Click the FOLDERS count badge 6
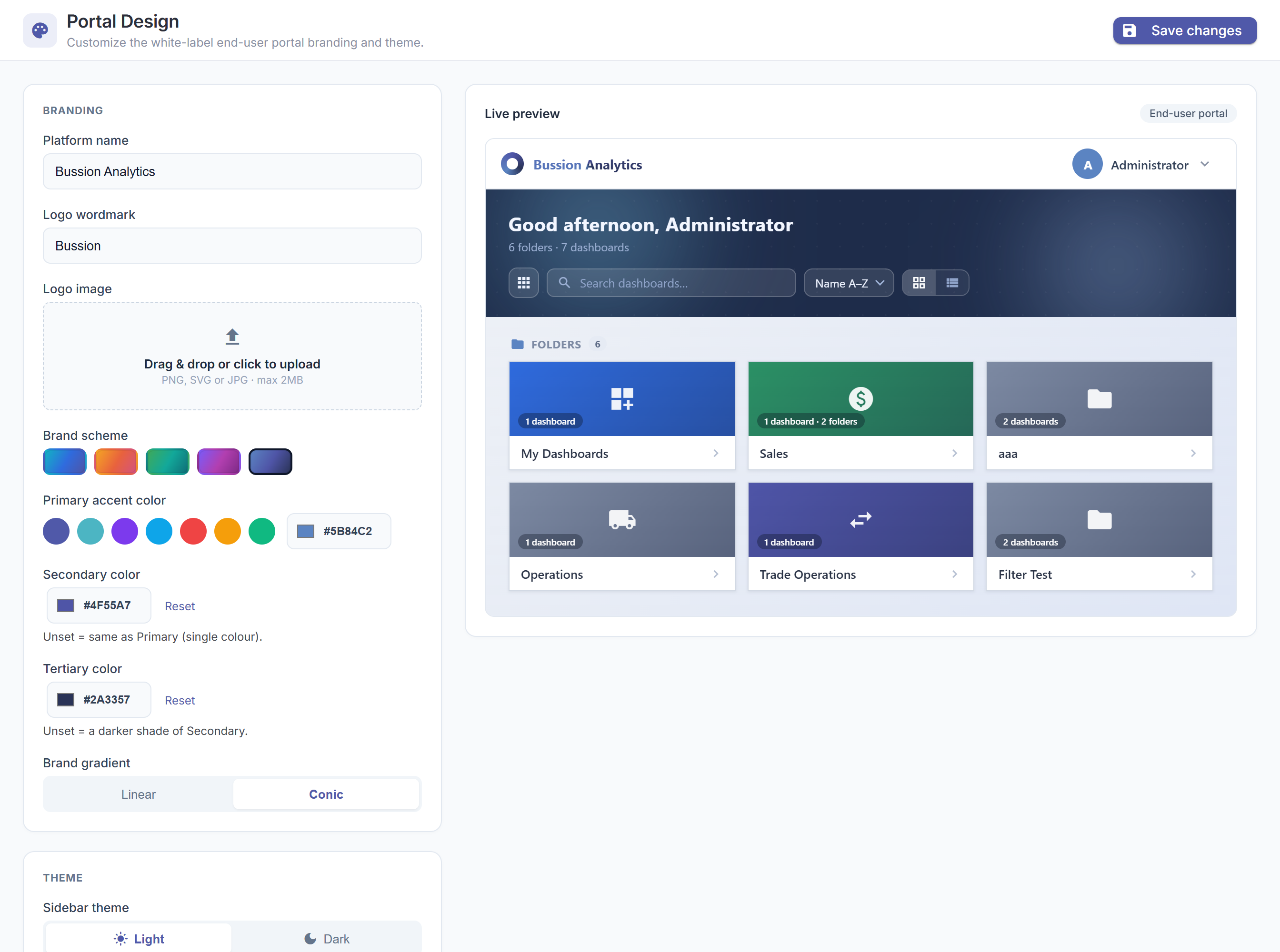The image size is (1280, 952). click(597, 344)
